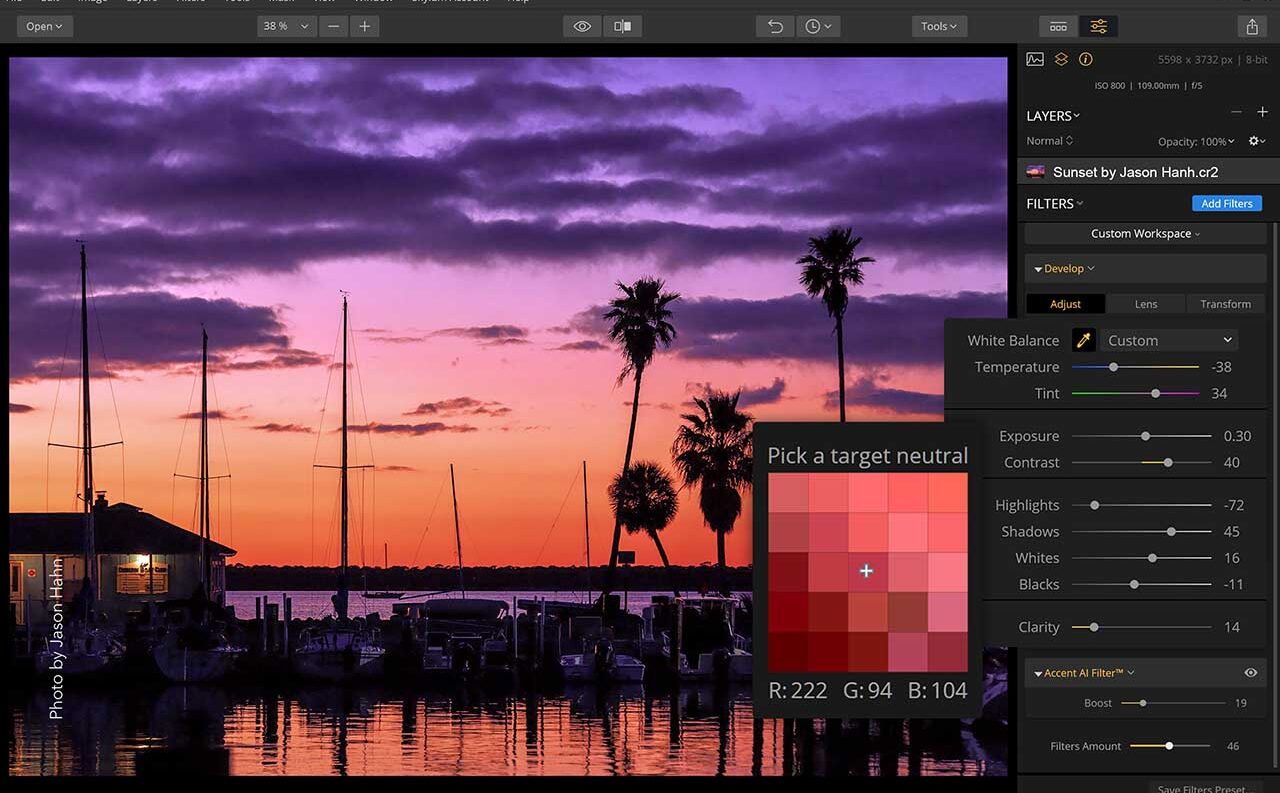Click the Undo arrow in toolbar
Screen dimensions: 1280x793
click(x=775, y=26)
